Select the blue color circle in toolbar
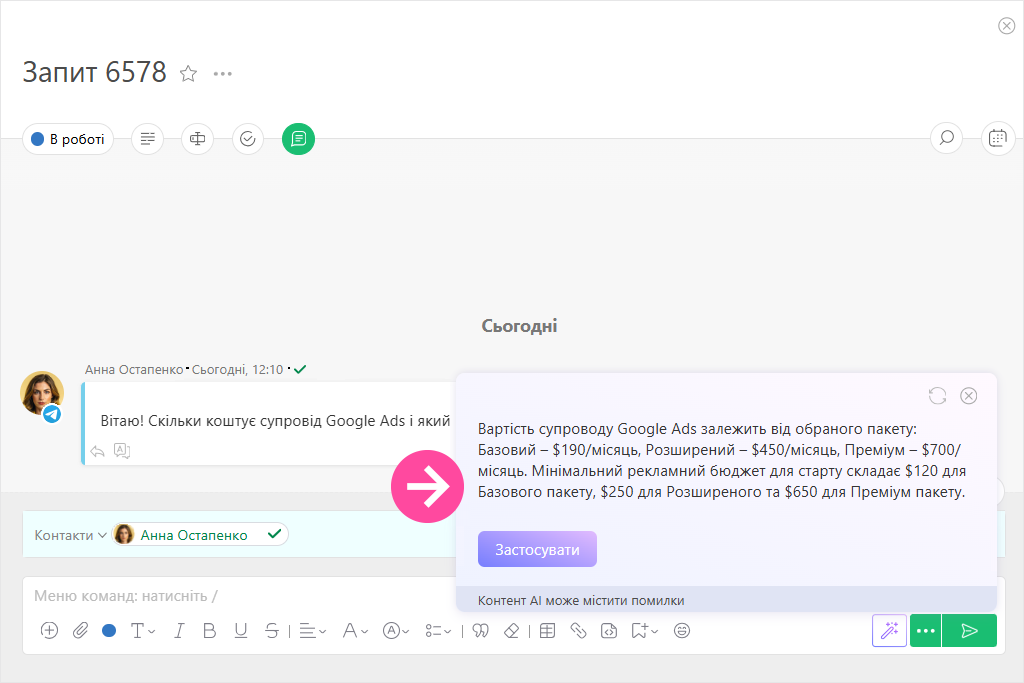 109,631
